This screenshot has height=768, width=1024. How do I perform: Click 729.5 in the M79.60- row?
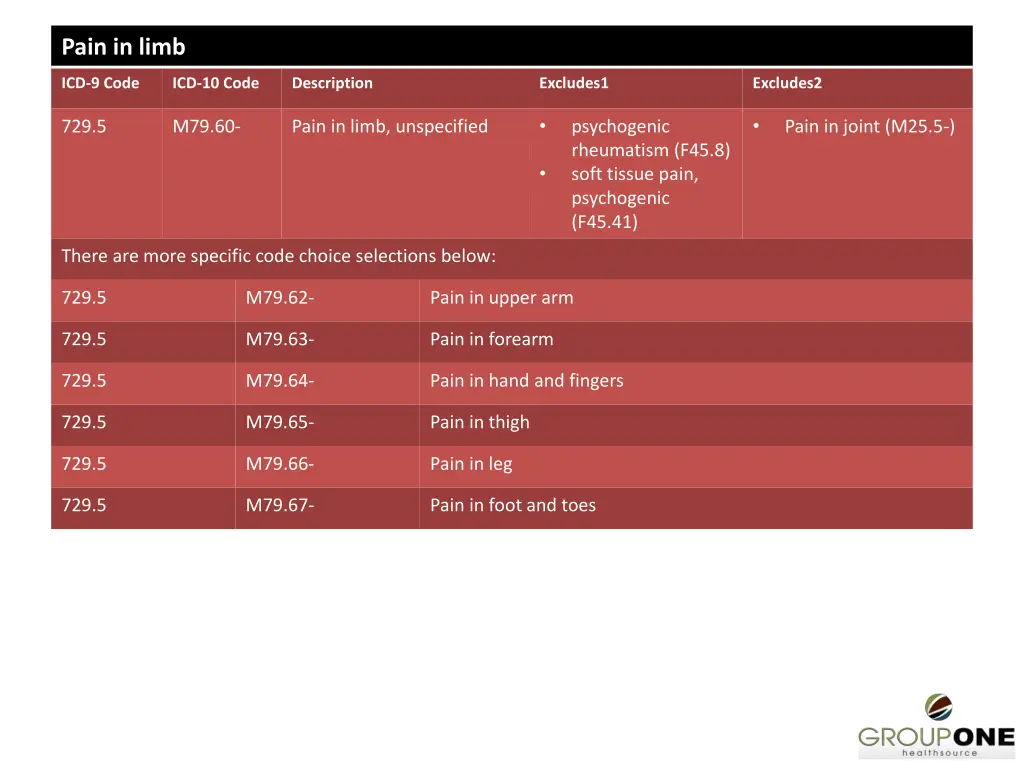(84, 126)
